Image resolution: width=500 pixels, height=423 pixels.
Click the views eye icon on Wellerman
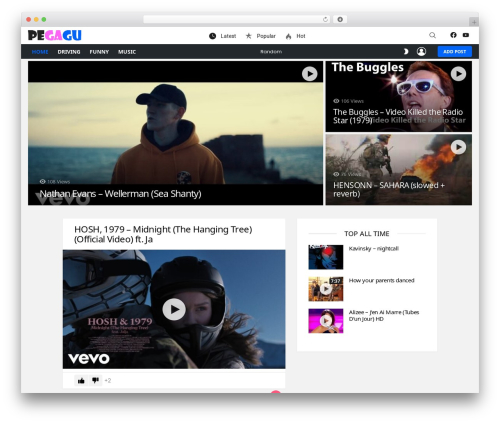coord(42,182)
